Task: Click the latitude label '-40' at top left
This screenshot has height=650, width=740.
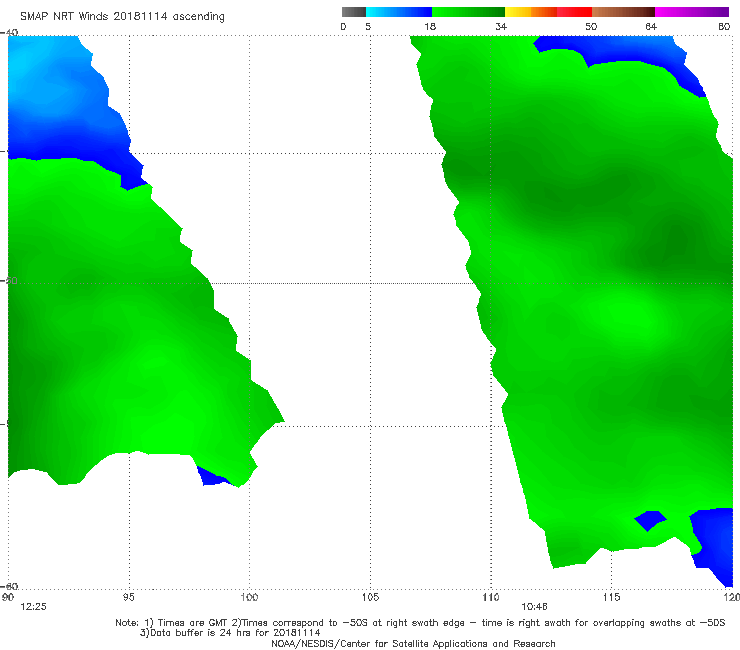Action: tap(9, 32)
